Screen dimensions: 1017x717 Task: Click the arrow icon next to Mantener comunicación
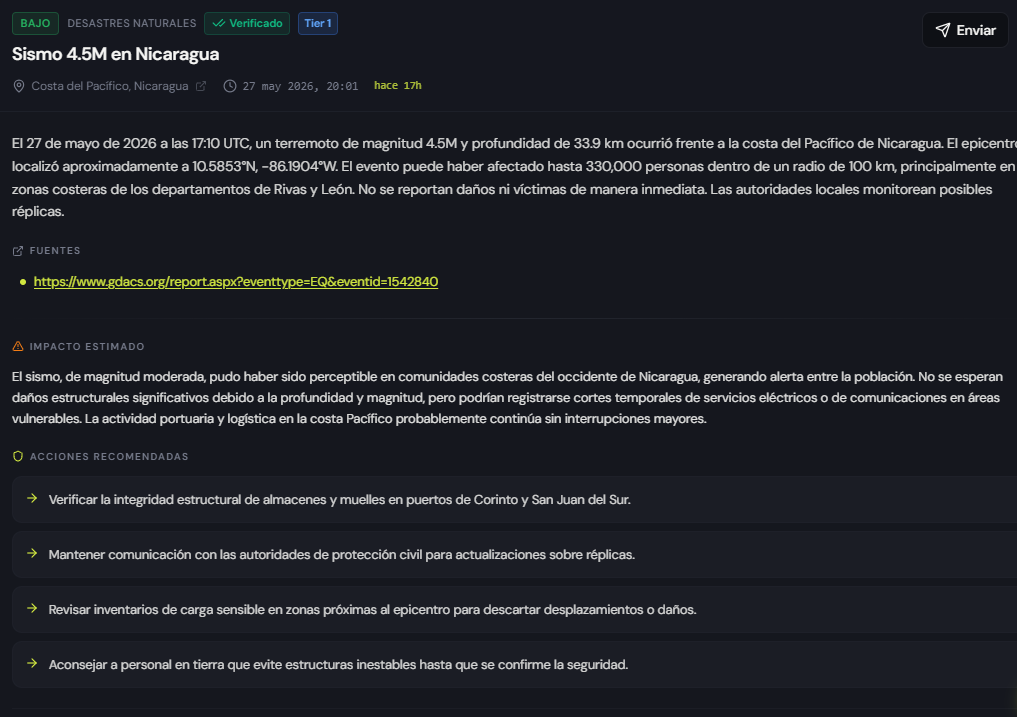point(32,553)
